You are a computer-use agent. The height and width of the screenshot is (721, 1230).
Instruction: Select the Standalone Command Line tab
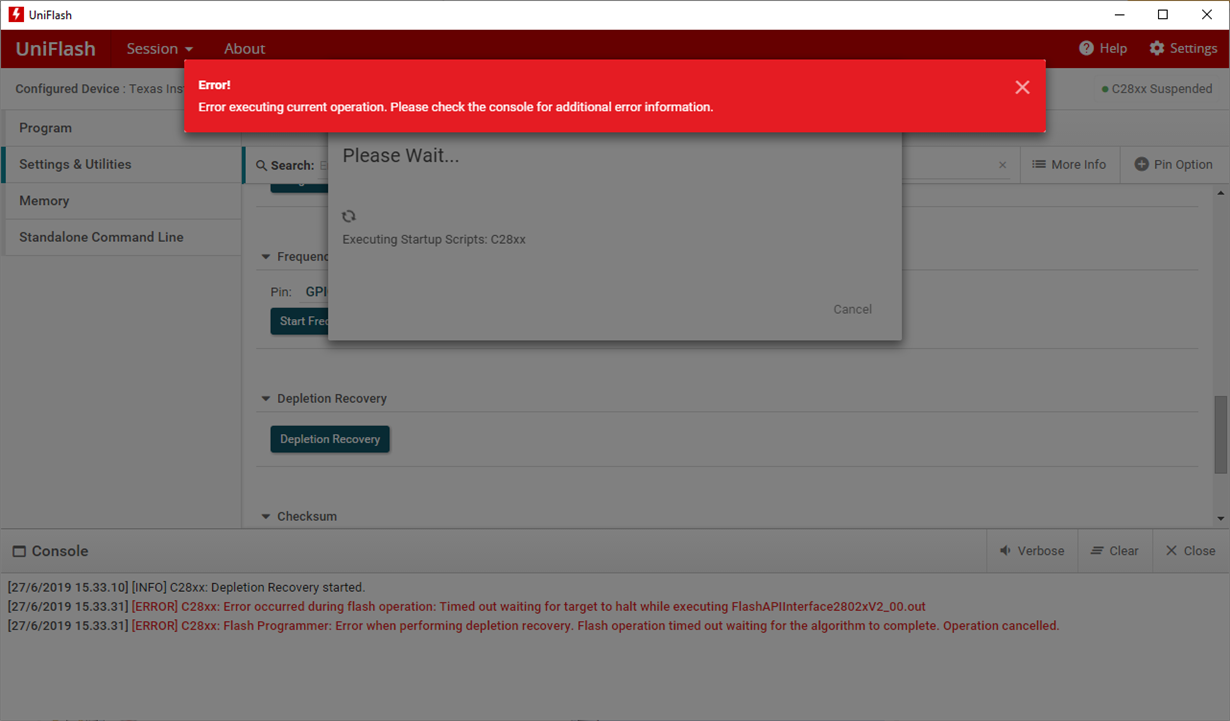121,237
